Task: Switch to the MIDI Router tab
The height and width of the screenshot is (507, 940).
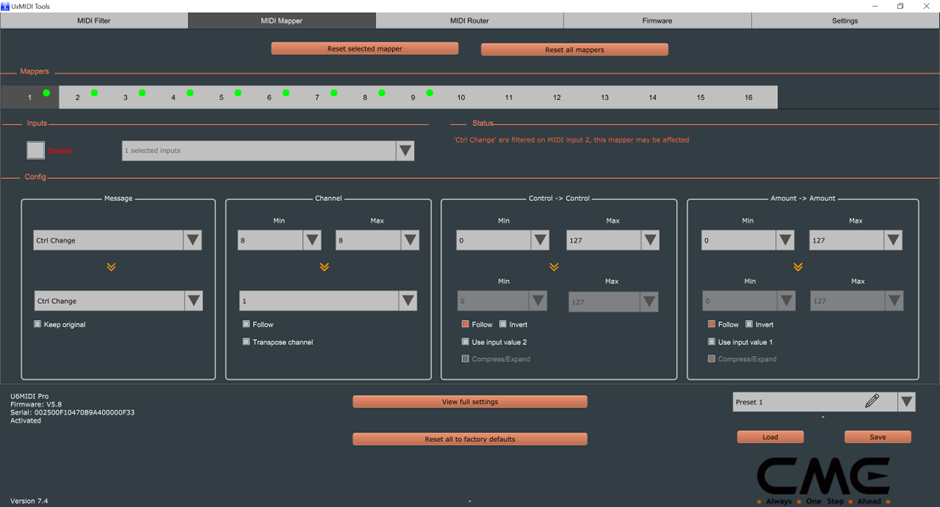Action: (469, 20)
